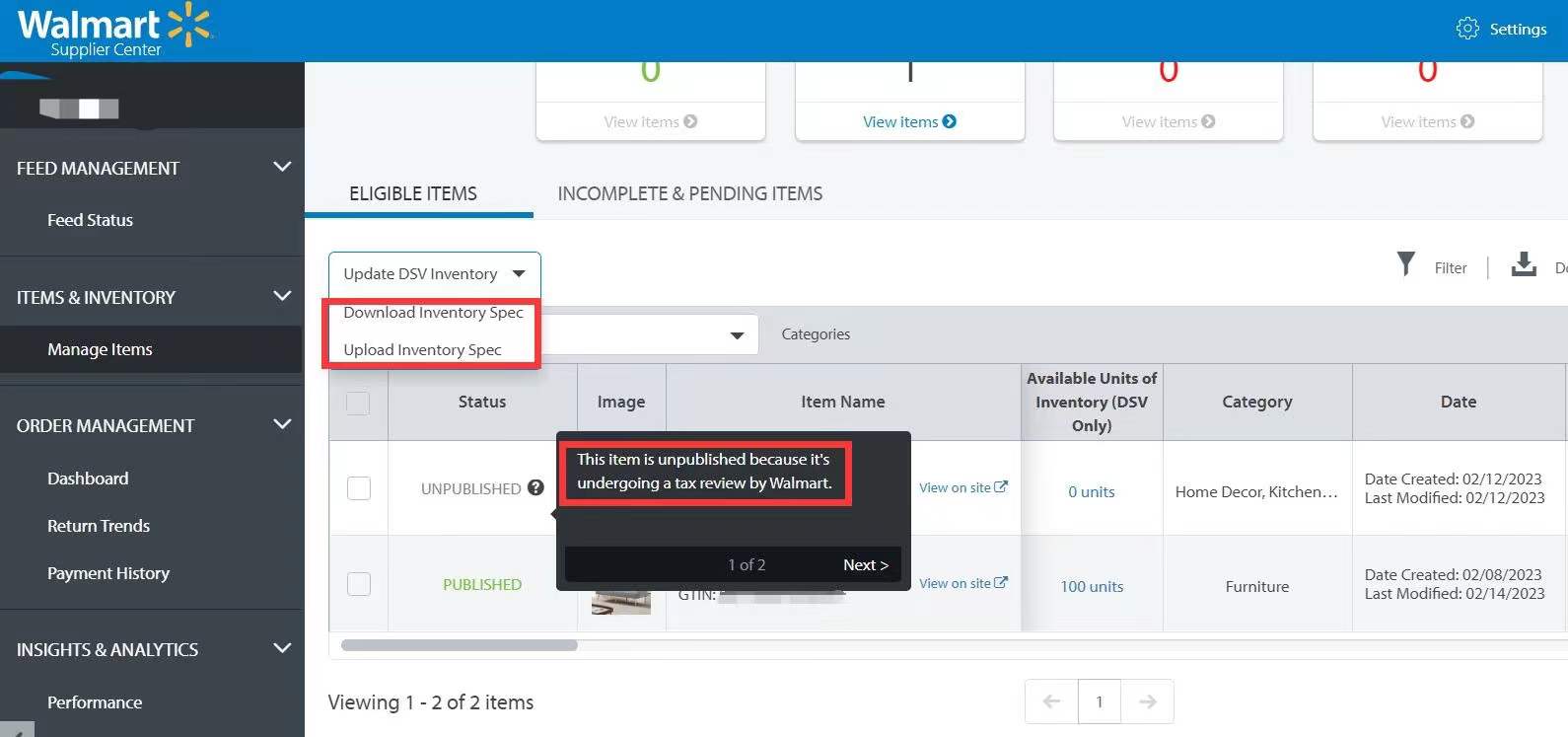
Task: Switch to INCOMPLETE & PENDING ITEMS tab
Action: pos(690,194)
